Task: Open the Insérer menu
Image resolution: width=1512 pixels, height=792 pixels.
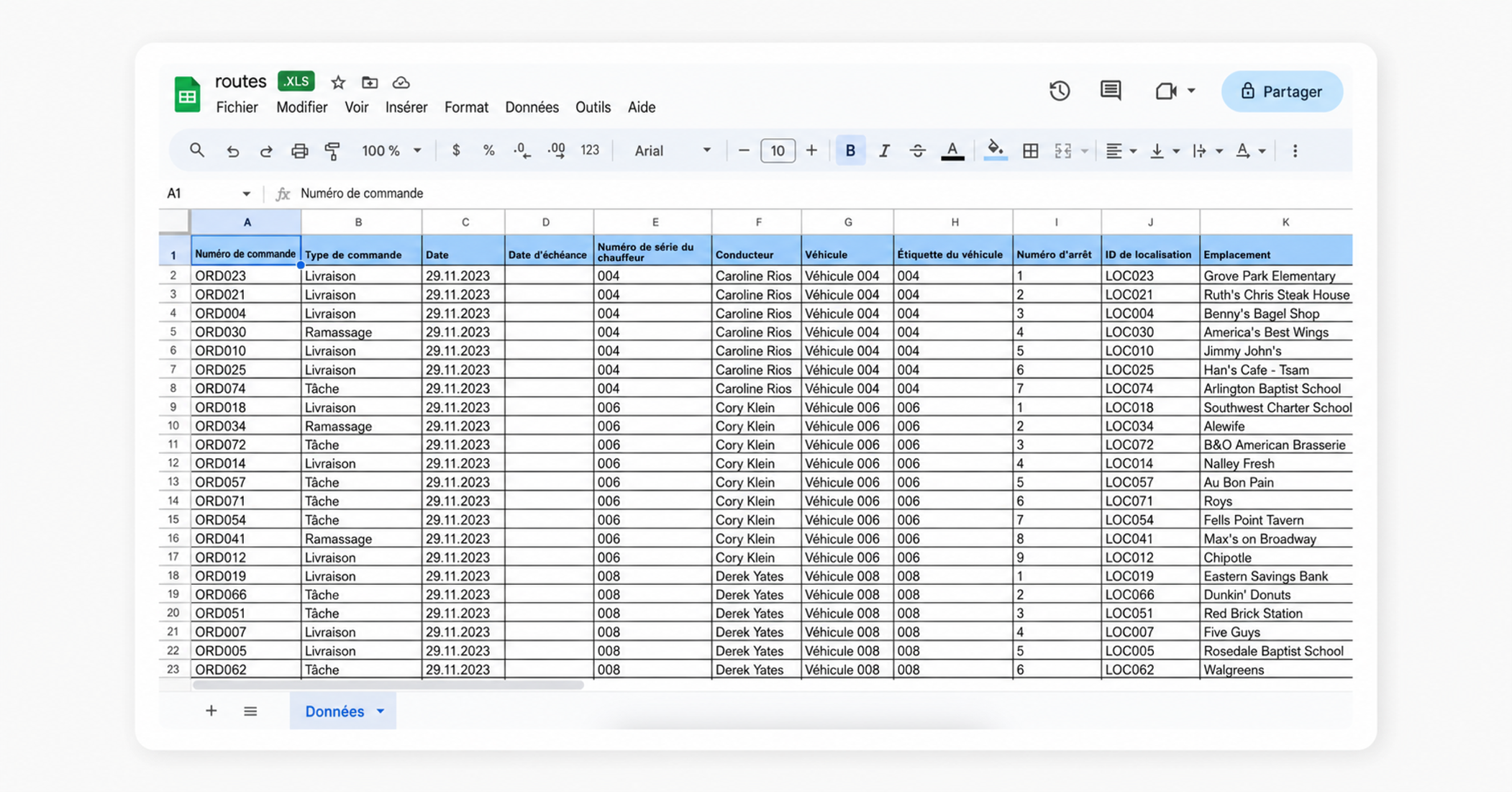Action: [x=406, y=107]
